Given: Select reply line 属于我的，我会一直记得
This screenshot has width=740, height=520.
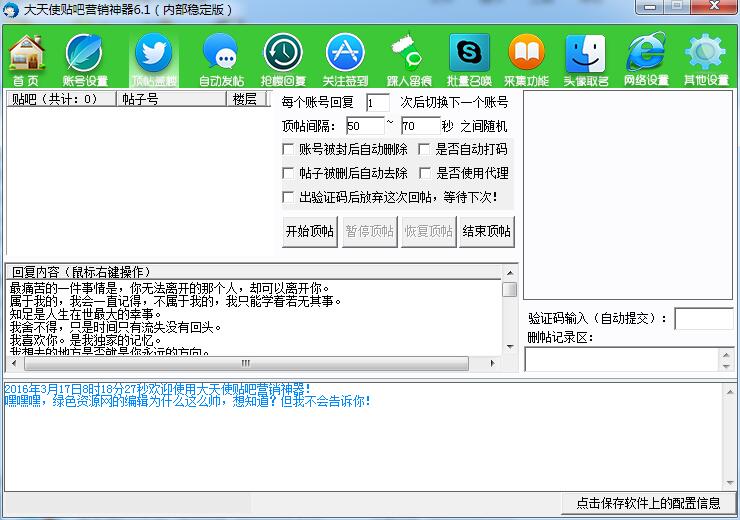Looking at the screenshot, I should click(175, 301).
